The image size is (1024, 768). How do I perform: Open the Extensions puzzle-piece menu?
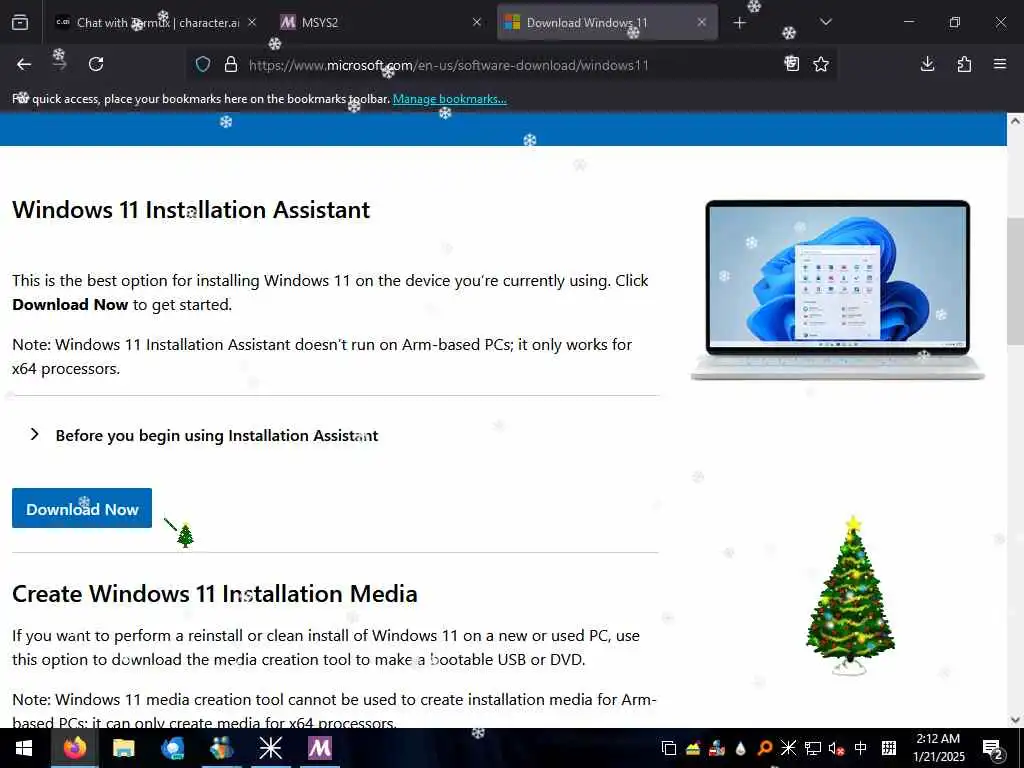click(964, 64)
